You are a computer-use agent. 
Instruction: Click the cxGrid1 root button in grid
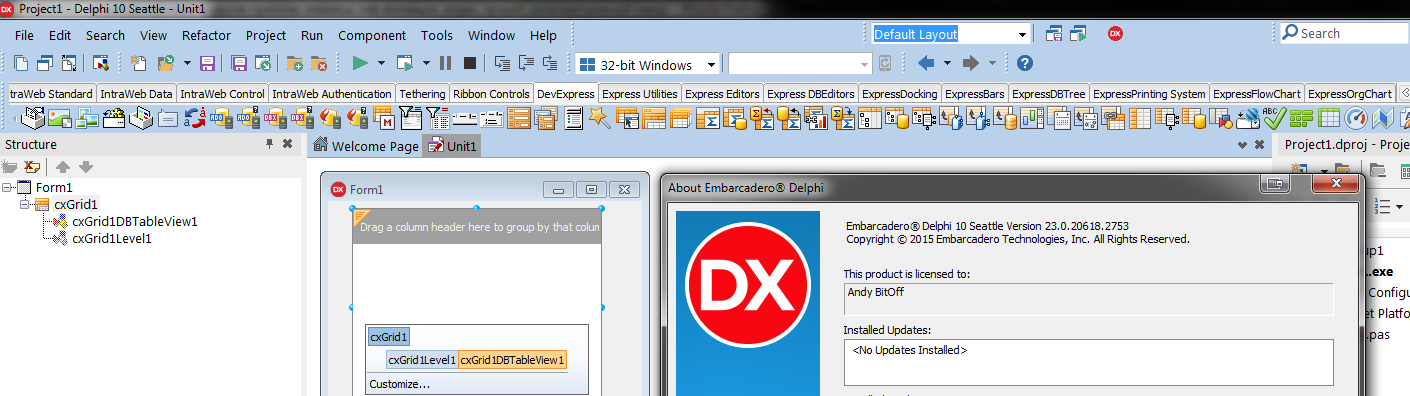tap(388, 337)
